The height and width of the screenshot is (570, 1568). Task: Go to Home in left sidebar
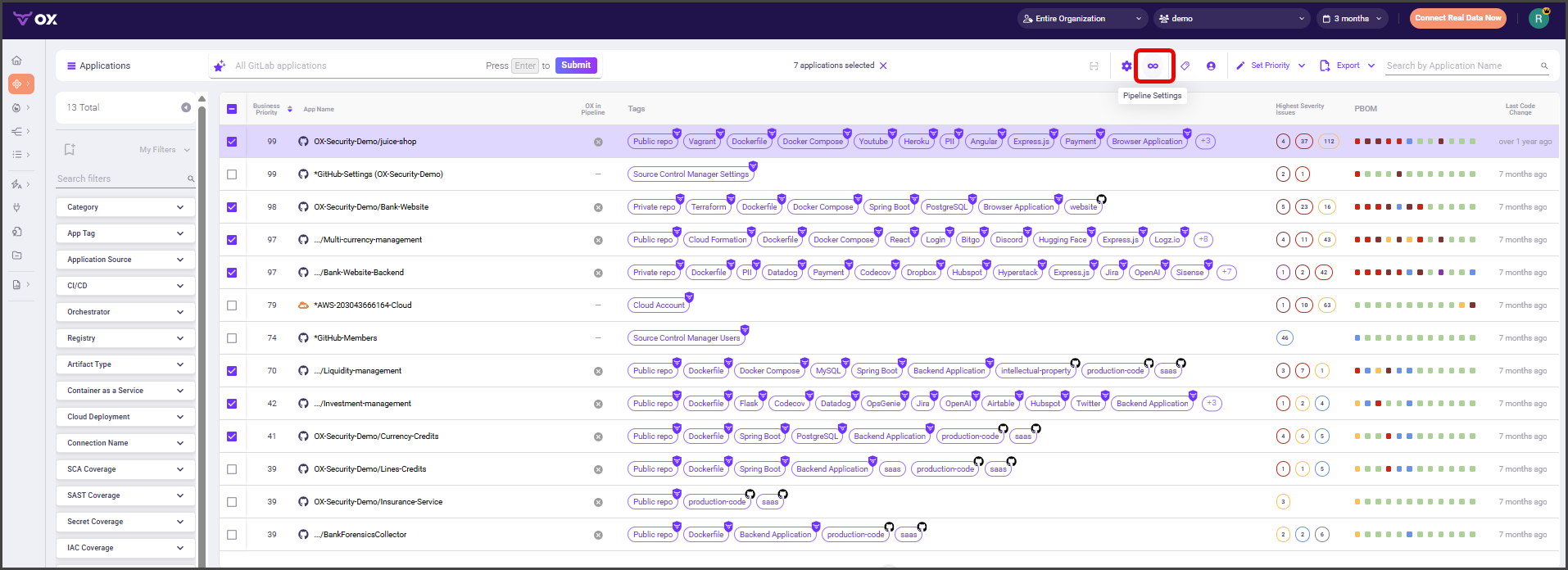pyautogui.click(x=16, y=61)
